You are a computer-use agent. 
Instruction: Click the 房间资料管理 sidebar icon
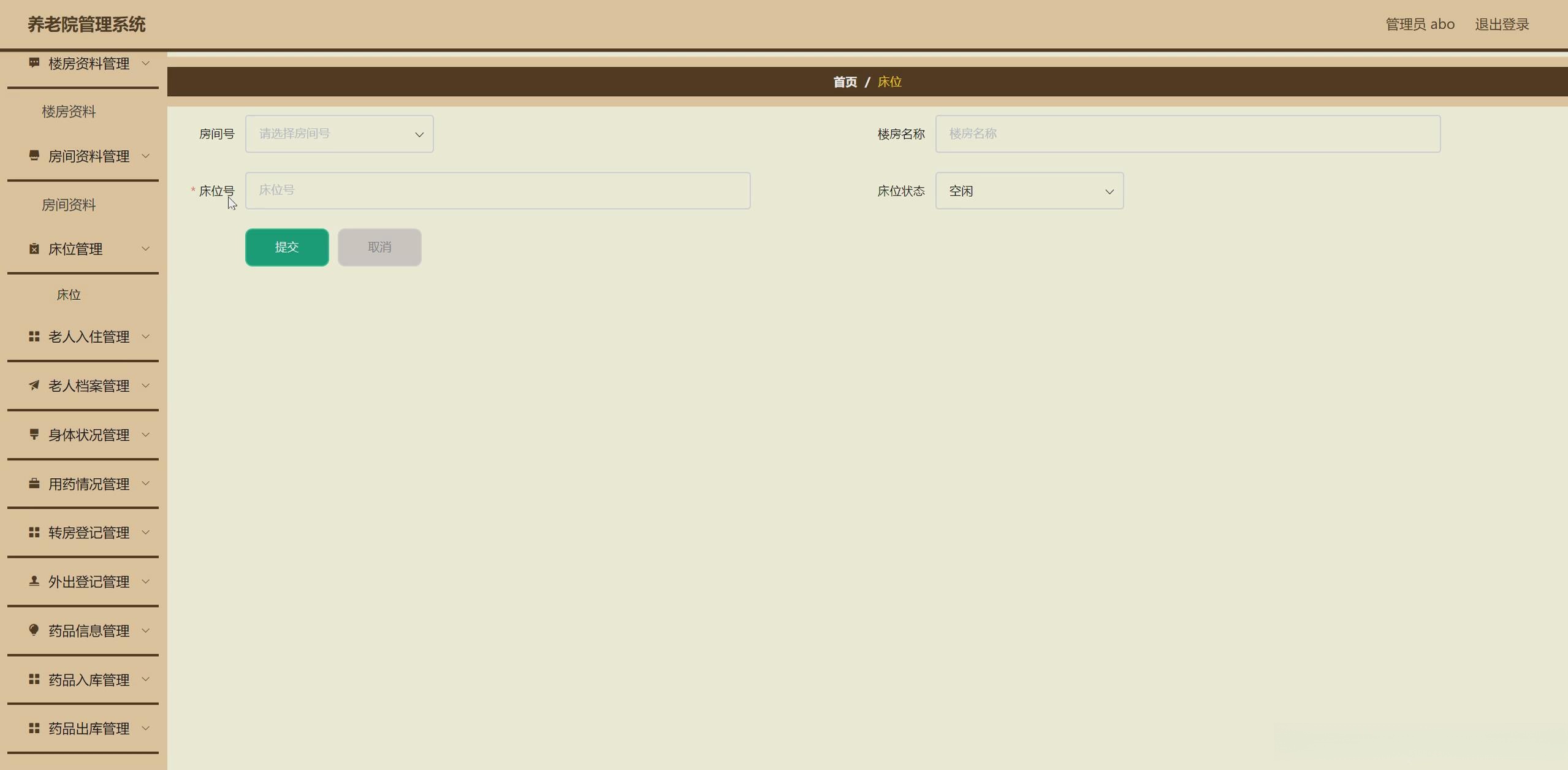(34, 156)
